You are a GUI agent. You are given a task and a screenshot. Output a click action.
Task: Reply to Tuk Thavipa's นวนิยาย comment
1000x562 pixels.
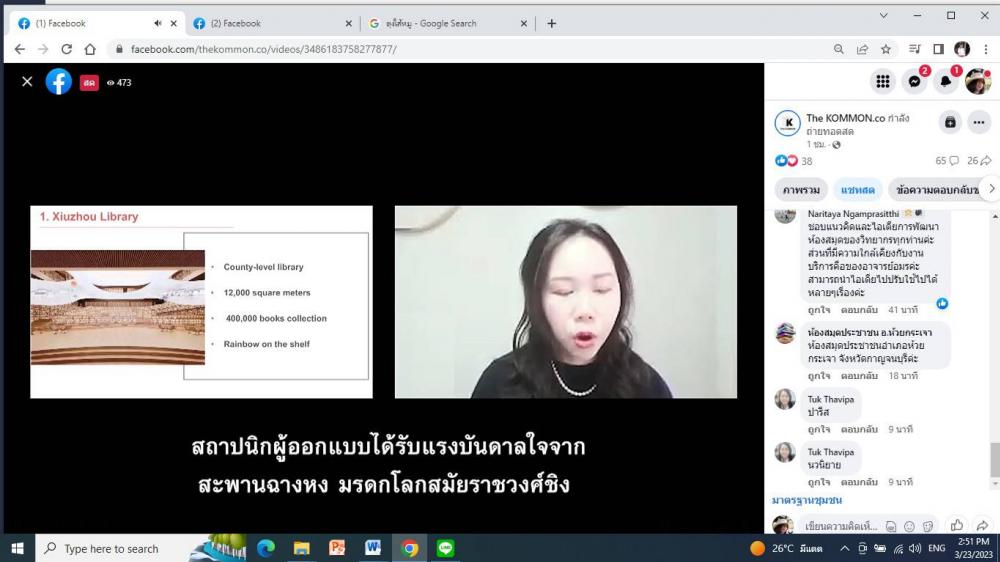(x=859, y=482)
